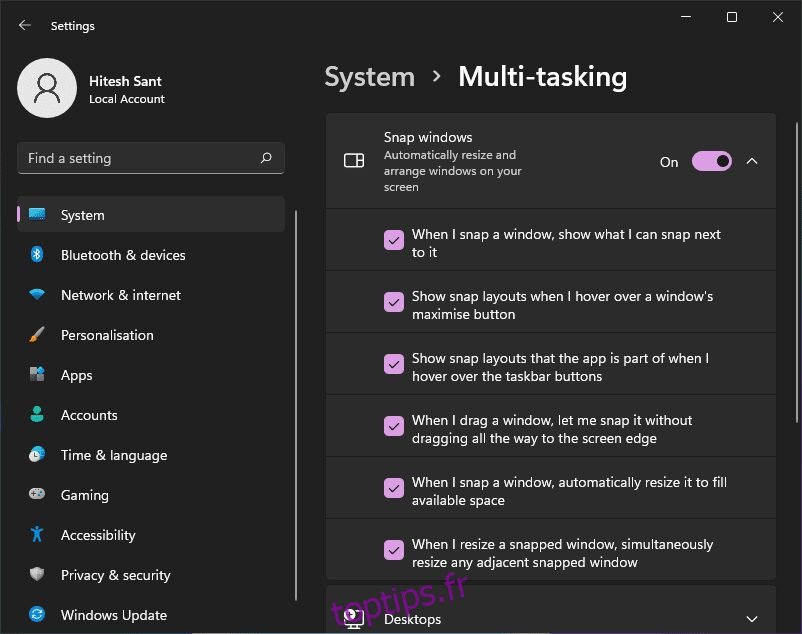The image size is (802, 634).
Task: Open the Accounts settings page
Action: click(x=89, y=415)
